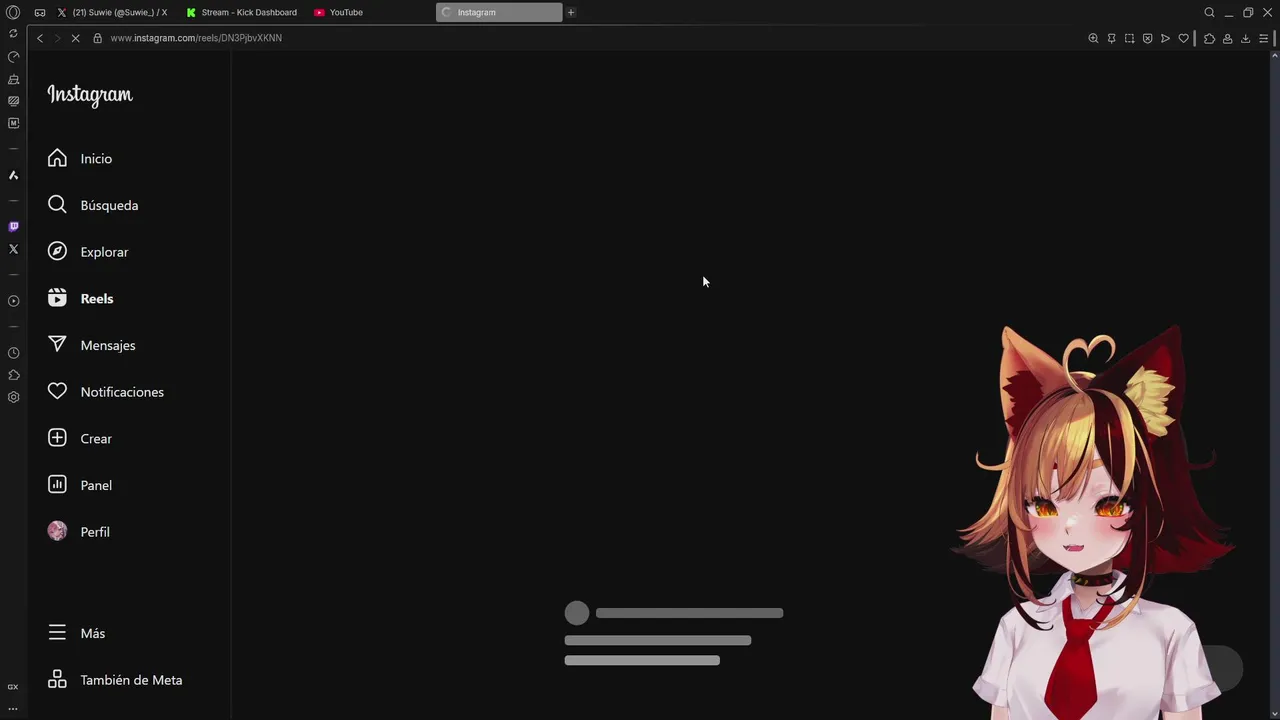Open the Downloads toolbar icon

(x=1245, y=38)
